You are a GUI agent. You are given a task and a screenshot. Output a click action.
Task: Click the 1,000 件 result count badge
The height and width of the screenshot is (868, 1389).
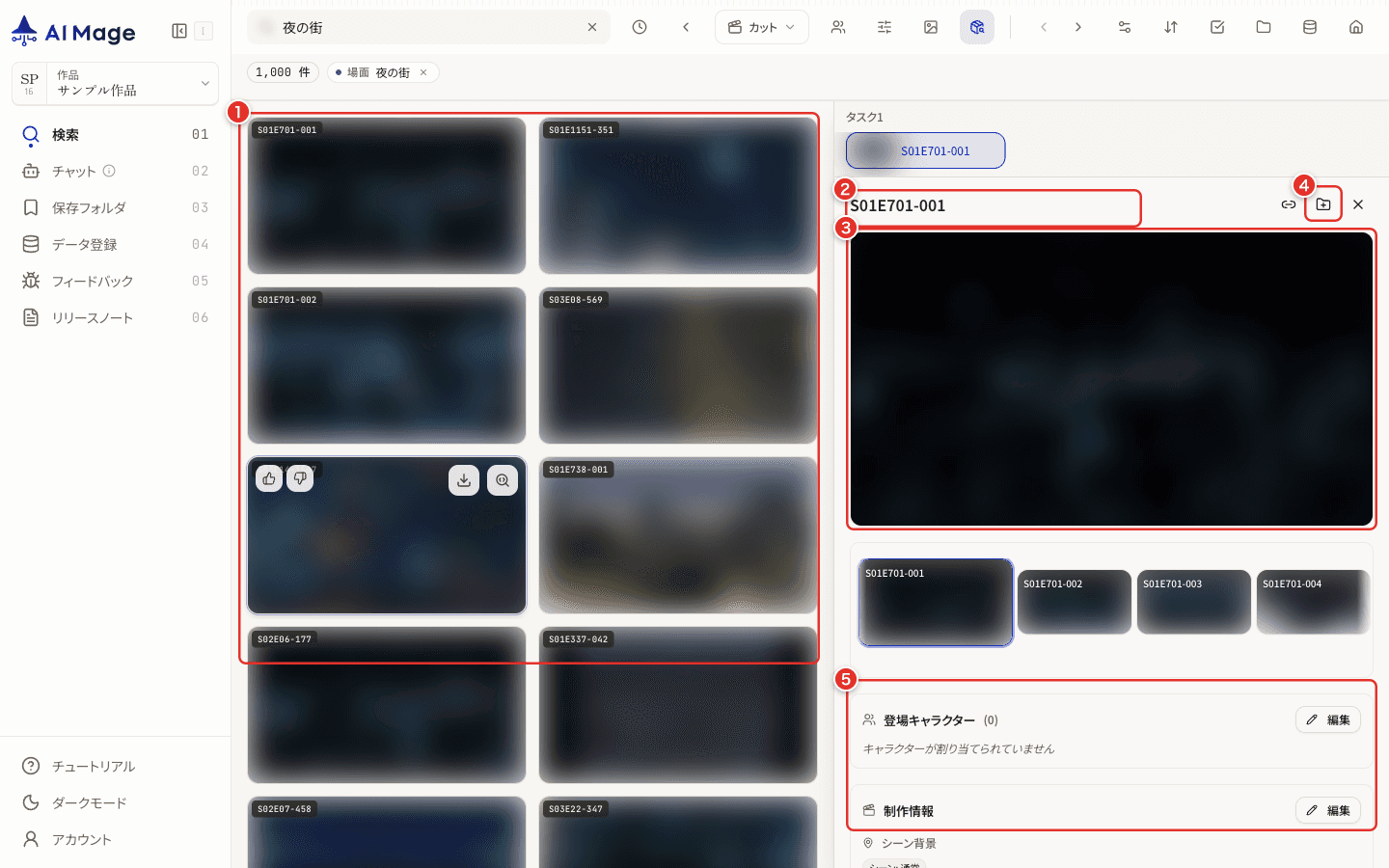pos(284,72)
